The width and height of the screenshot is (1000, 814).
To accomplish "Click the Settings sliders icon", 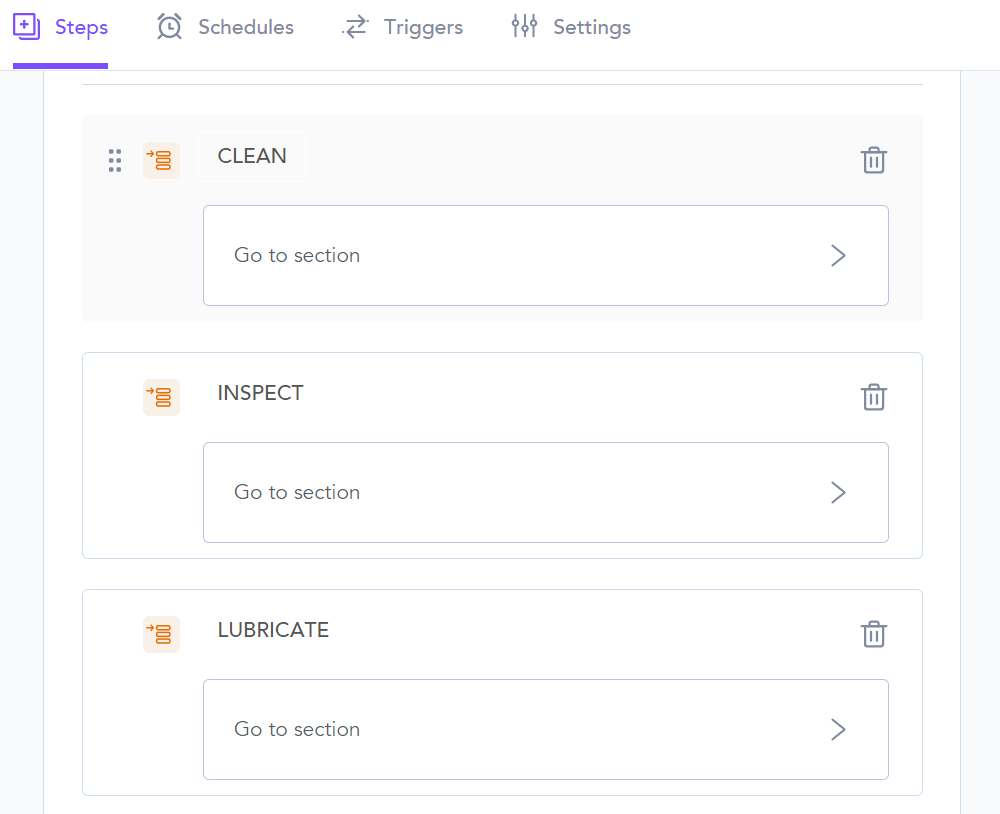I will point(524,27).
